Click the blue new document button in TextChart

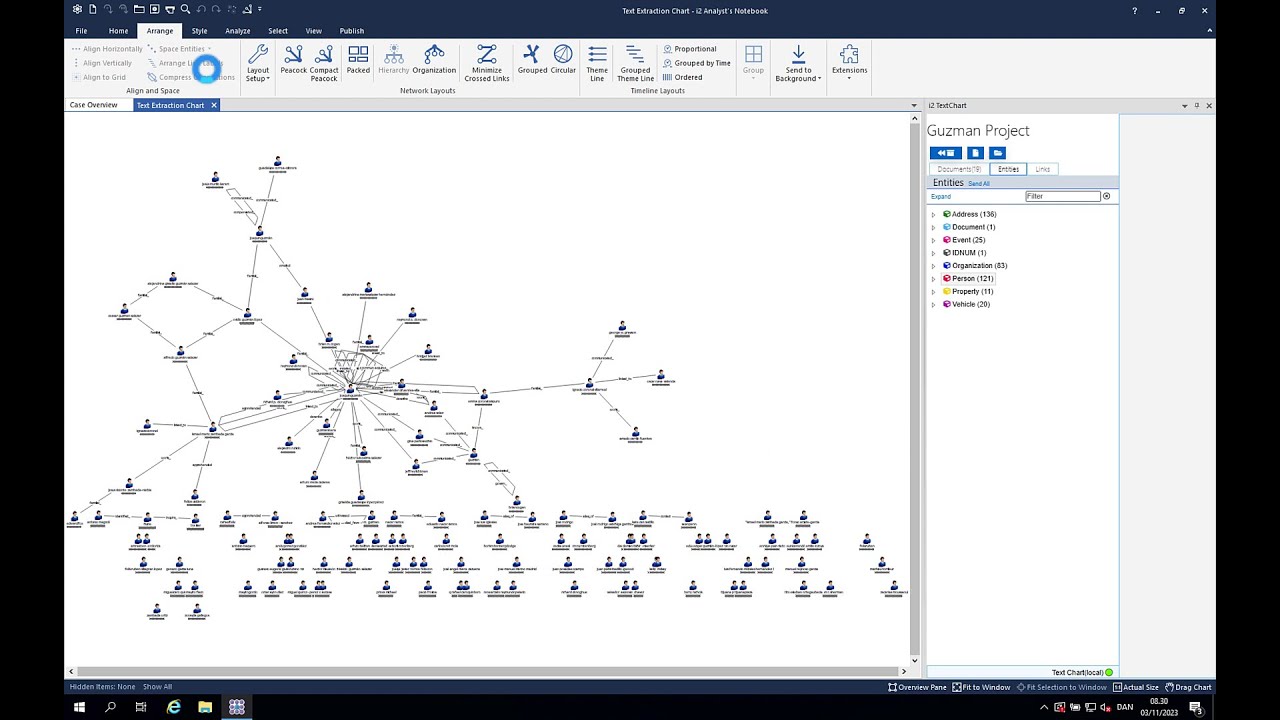point(975,153)
